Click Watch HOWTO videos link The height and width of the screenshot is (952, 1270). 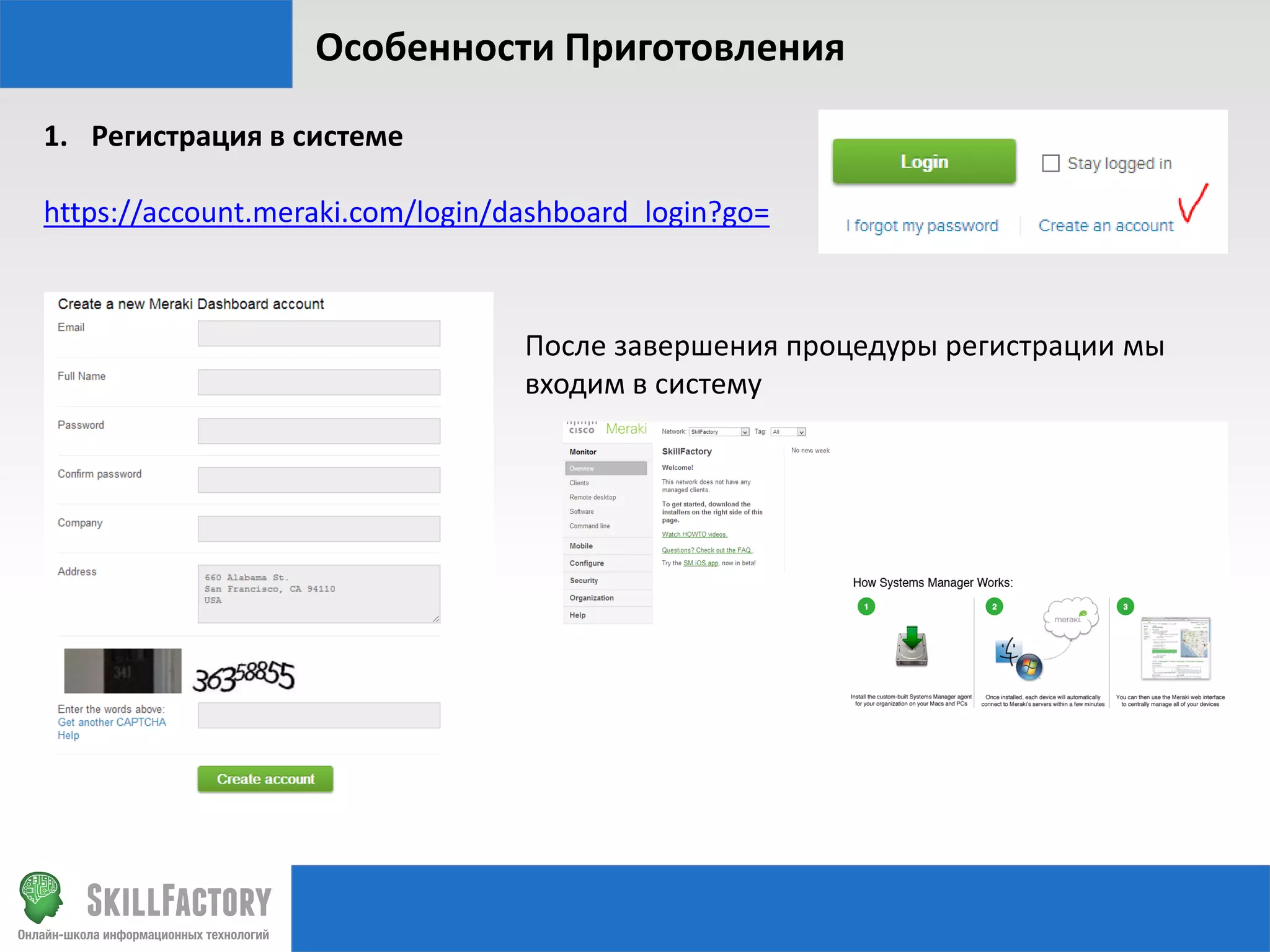point(695,534)
